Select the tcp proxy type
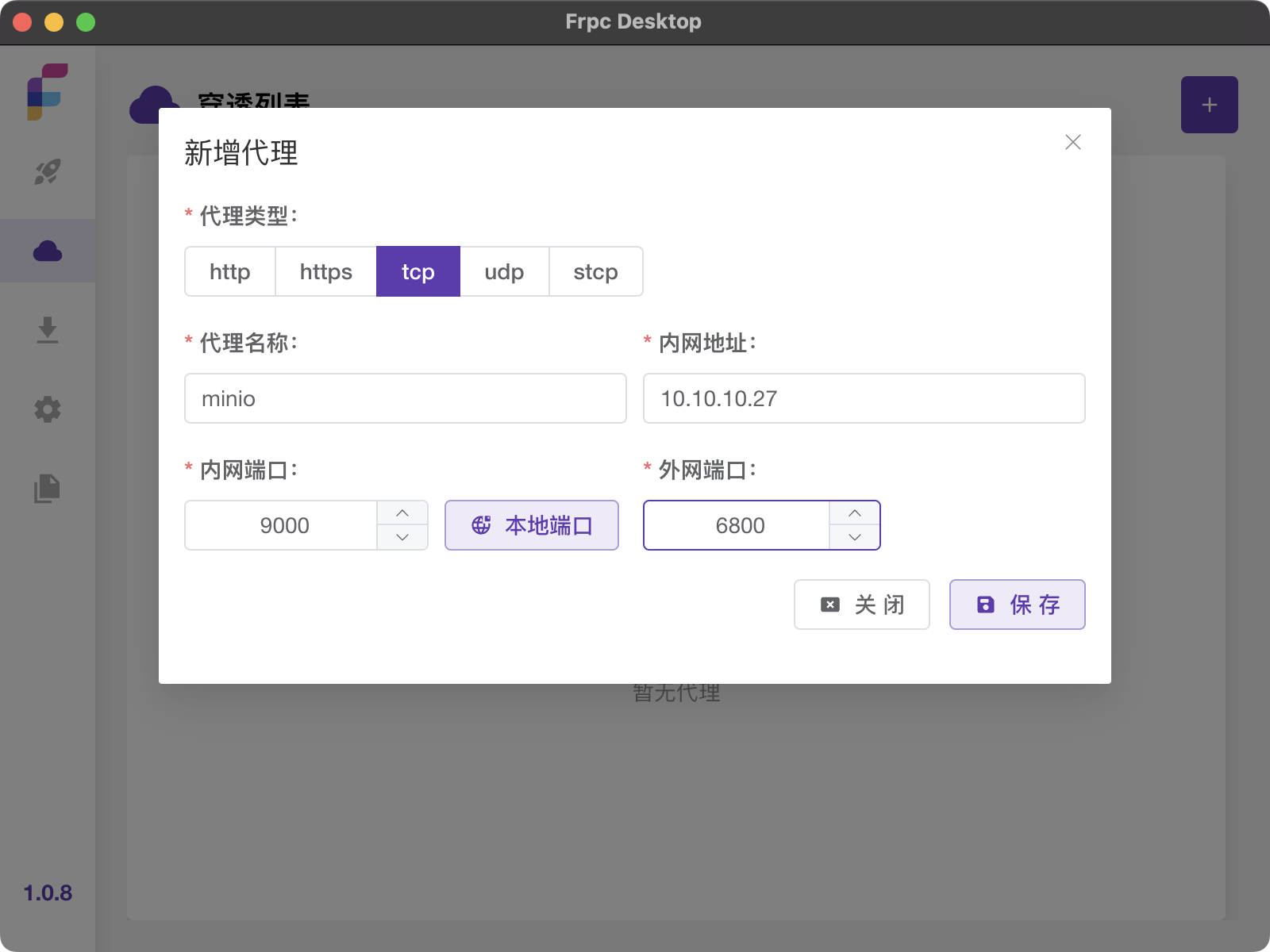Image resolution: width=1270 pixels, height=952 pixels. (x=418, y=271)
